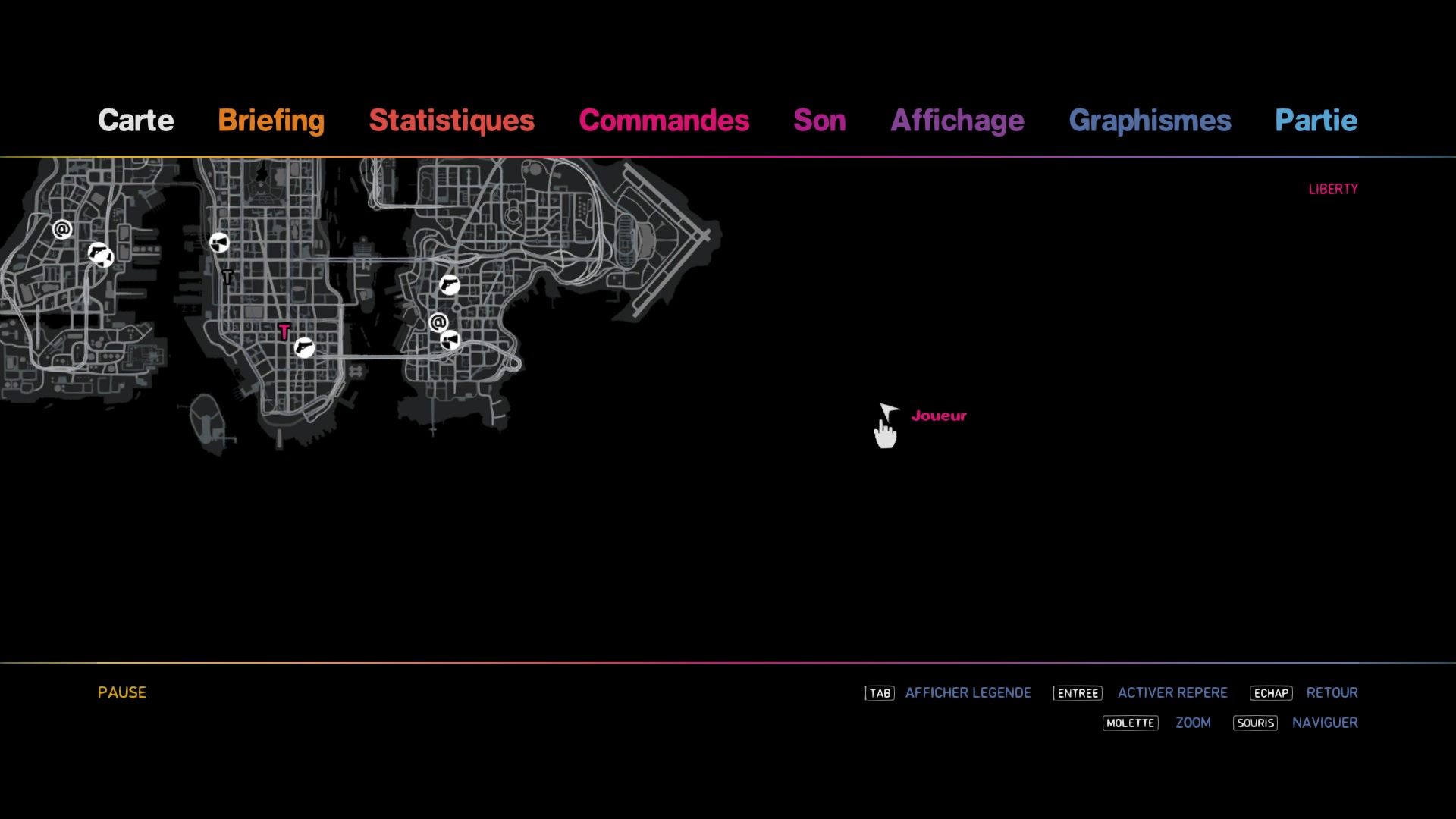Click the internet café icon on the eastern island
Screen dimensions: 1456x819
tap(438, 323)
